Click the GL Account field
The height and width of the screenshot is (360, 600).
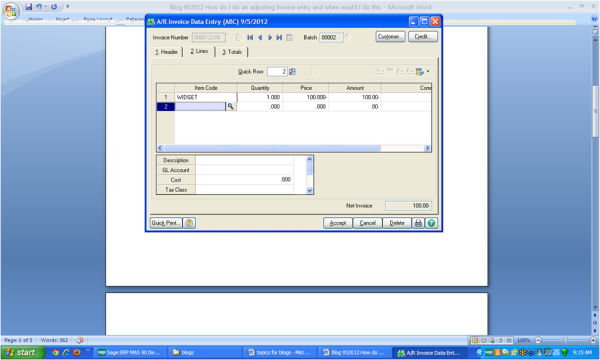click(x=244, y=170)
